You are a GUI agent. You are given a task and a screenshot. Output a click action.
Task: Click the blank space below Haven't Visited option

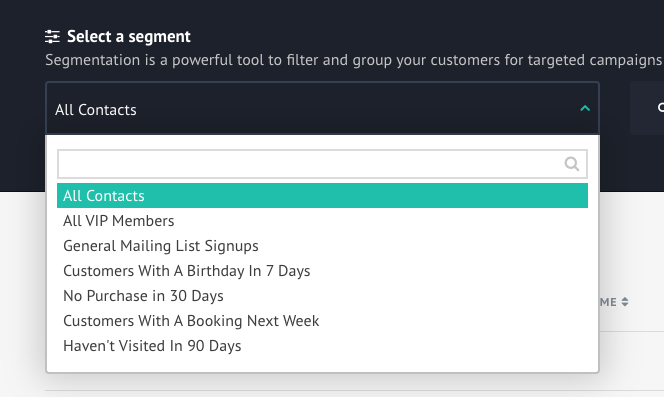tap(322, 364)
